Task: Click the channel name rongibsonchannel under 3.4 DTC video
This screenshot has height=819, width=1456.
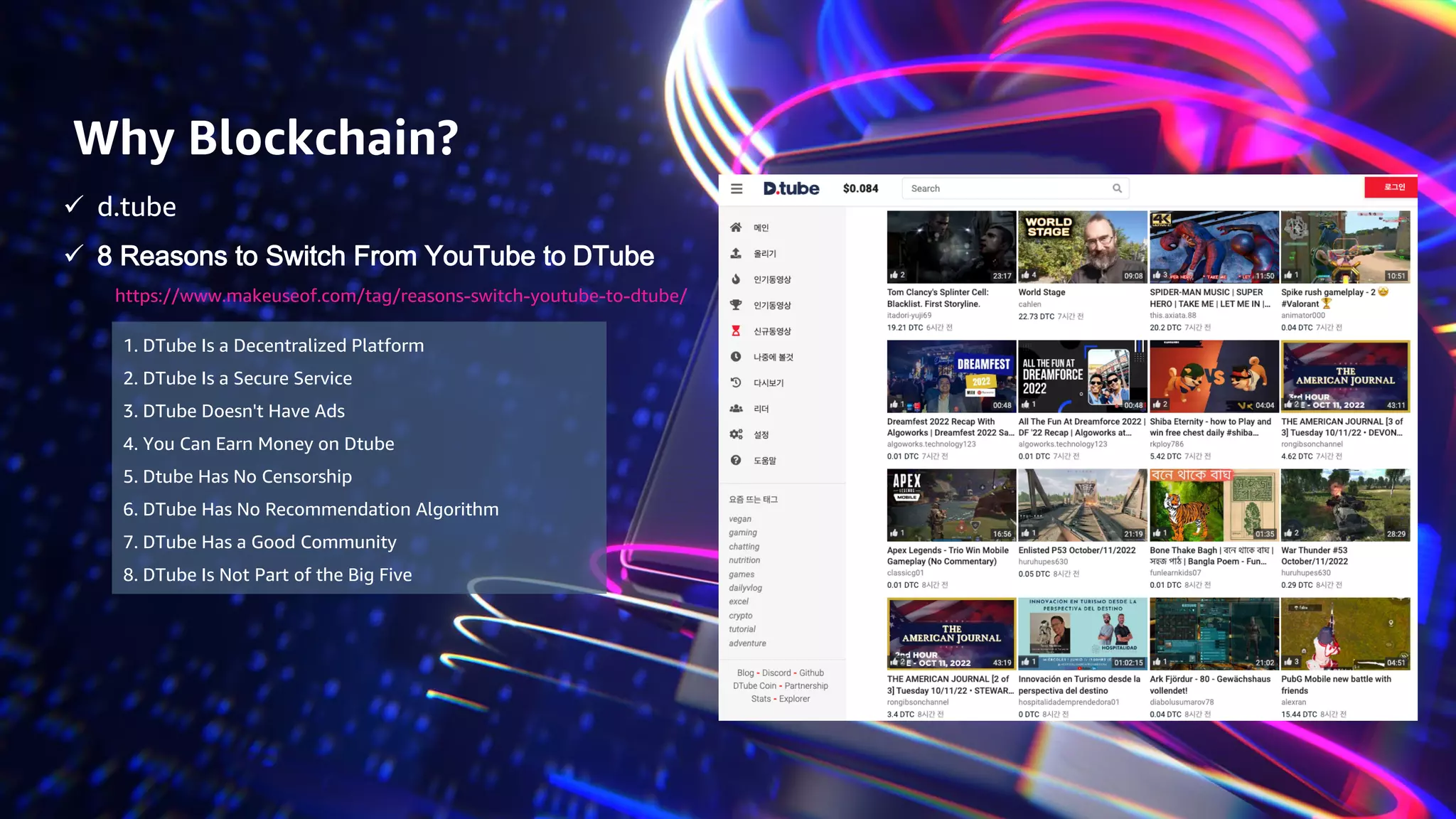Action: click(x=918, y=702)
